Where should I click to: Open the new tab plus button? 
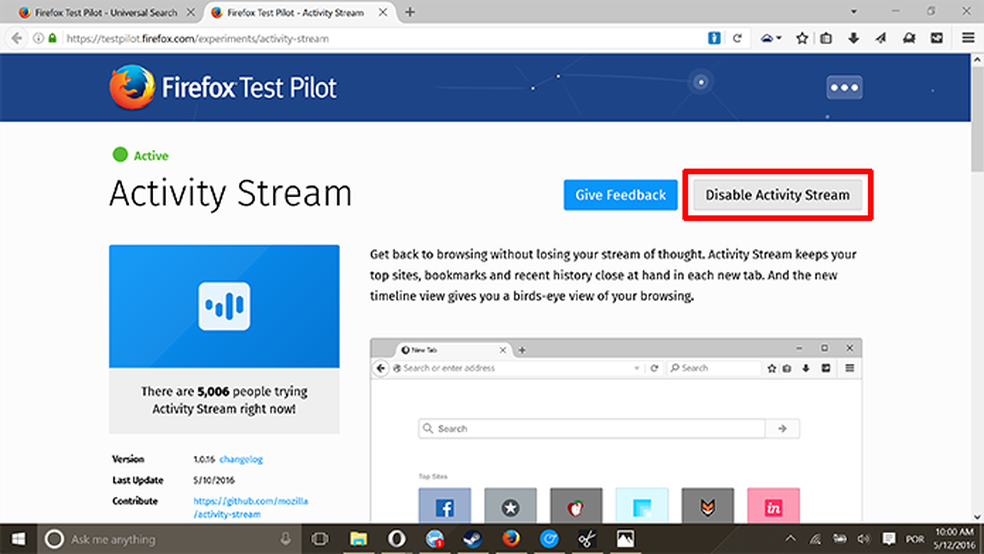pos(410,12)
